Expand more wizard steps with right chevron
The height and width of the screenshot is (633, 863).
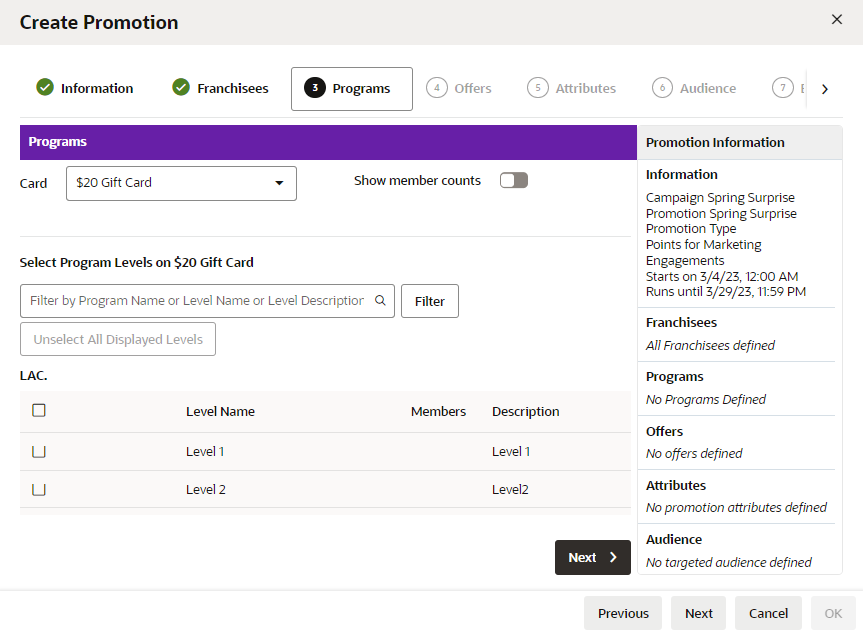(x=824, y=89)
